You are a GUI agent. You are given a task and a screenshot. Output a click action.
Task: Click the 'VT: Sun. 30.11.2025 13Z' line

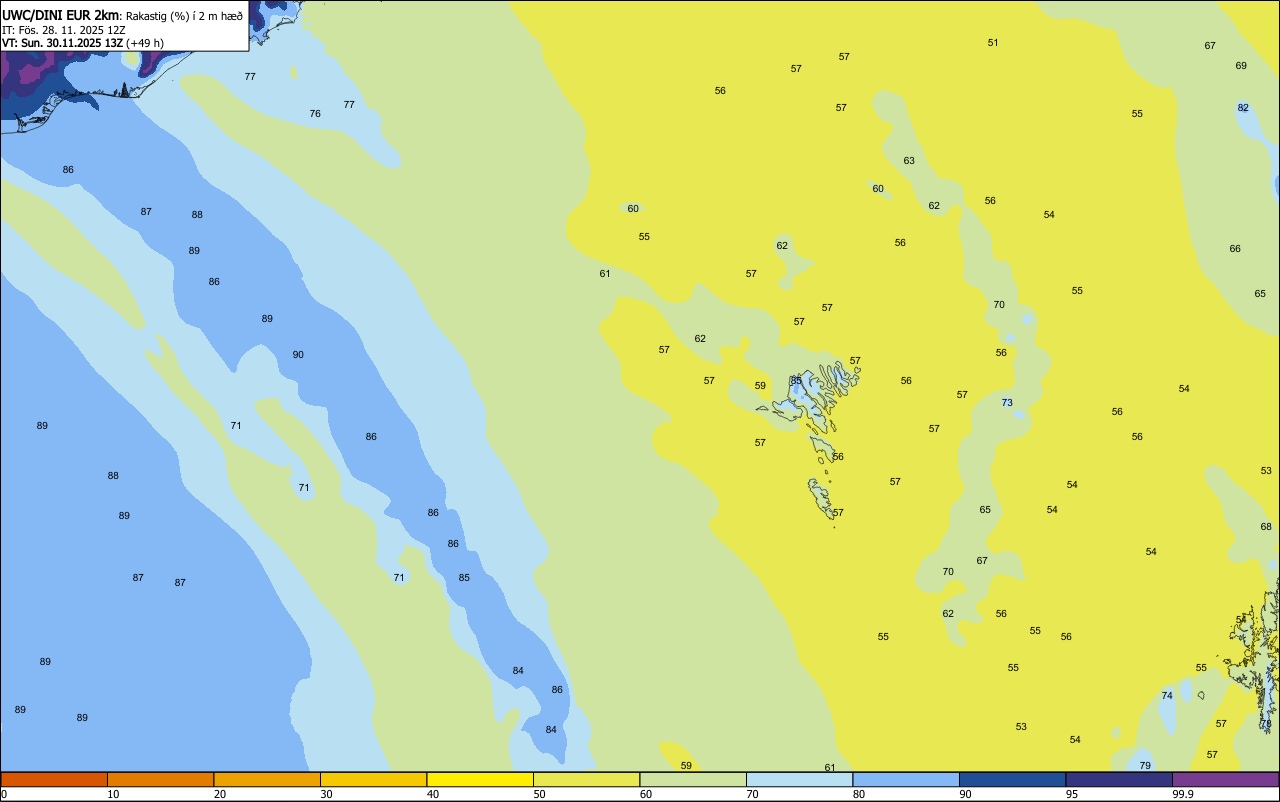pyautogui.click(x=62, y=43)
